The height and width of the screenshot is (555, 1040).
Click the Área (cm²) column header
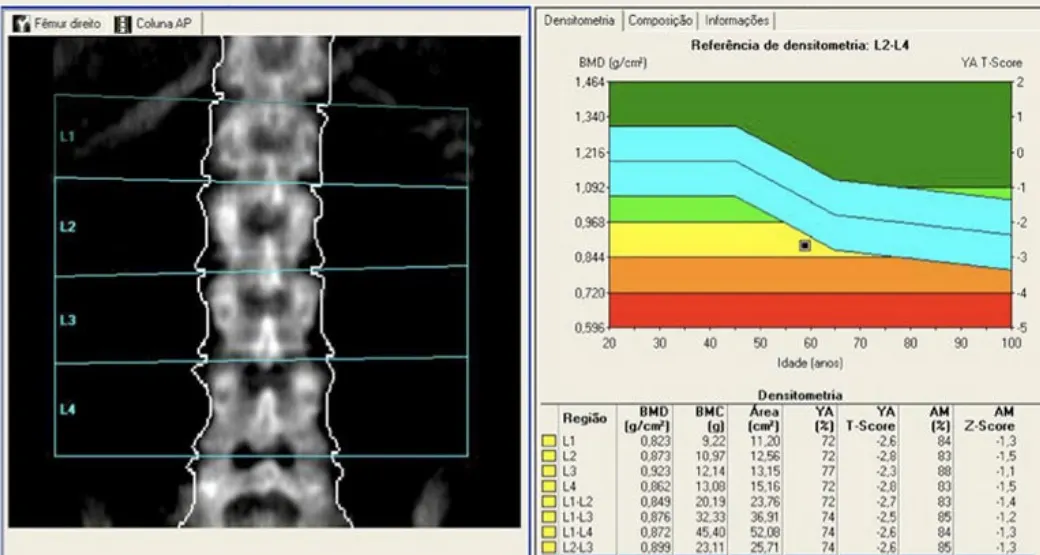click(763, 419)
